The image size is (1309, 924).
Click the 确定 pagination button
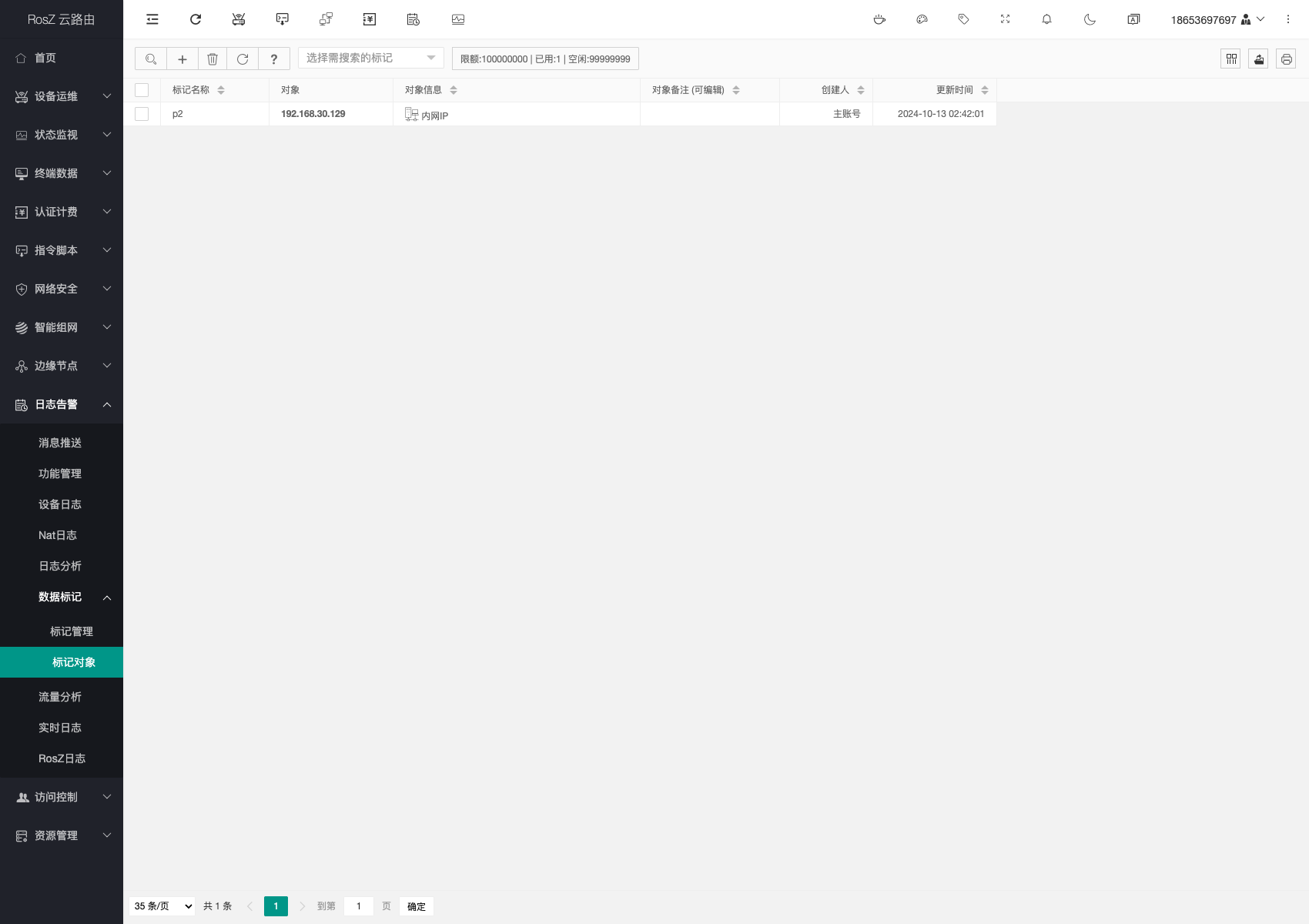[416, 906]
